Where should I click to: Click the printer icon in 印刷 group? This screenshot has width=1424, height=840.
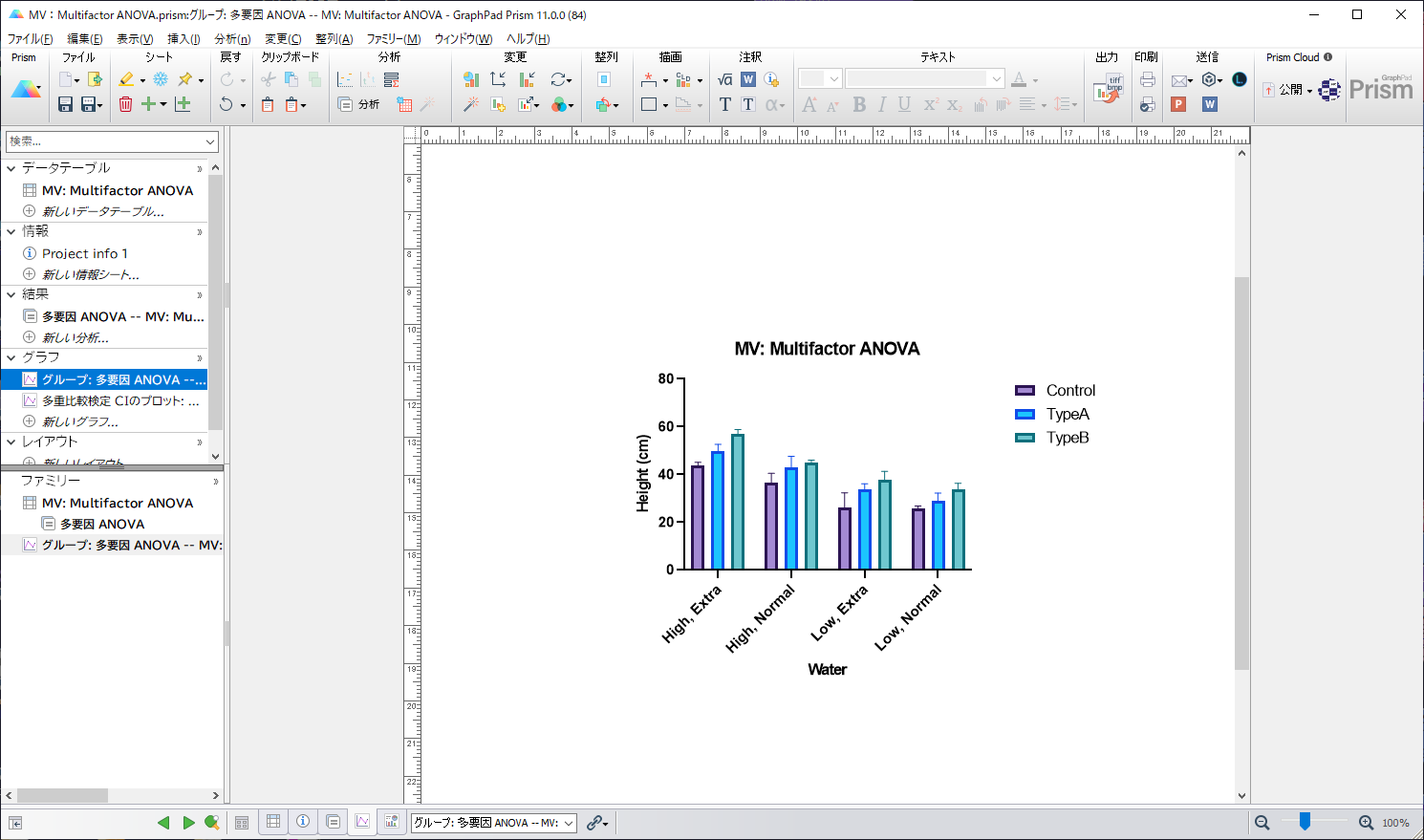1147,80
